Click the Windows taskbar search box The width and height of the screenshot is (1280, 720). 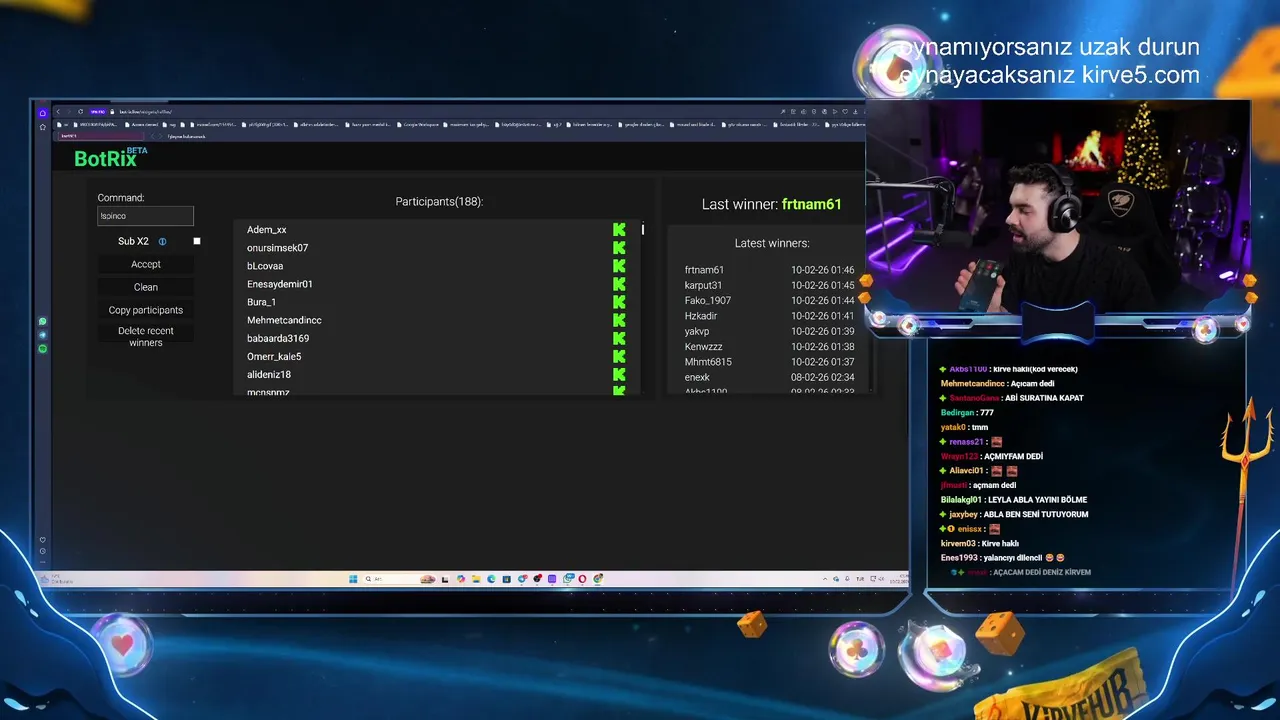400,579
